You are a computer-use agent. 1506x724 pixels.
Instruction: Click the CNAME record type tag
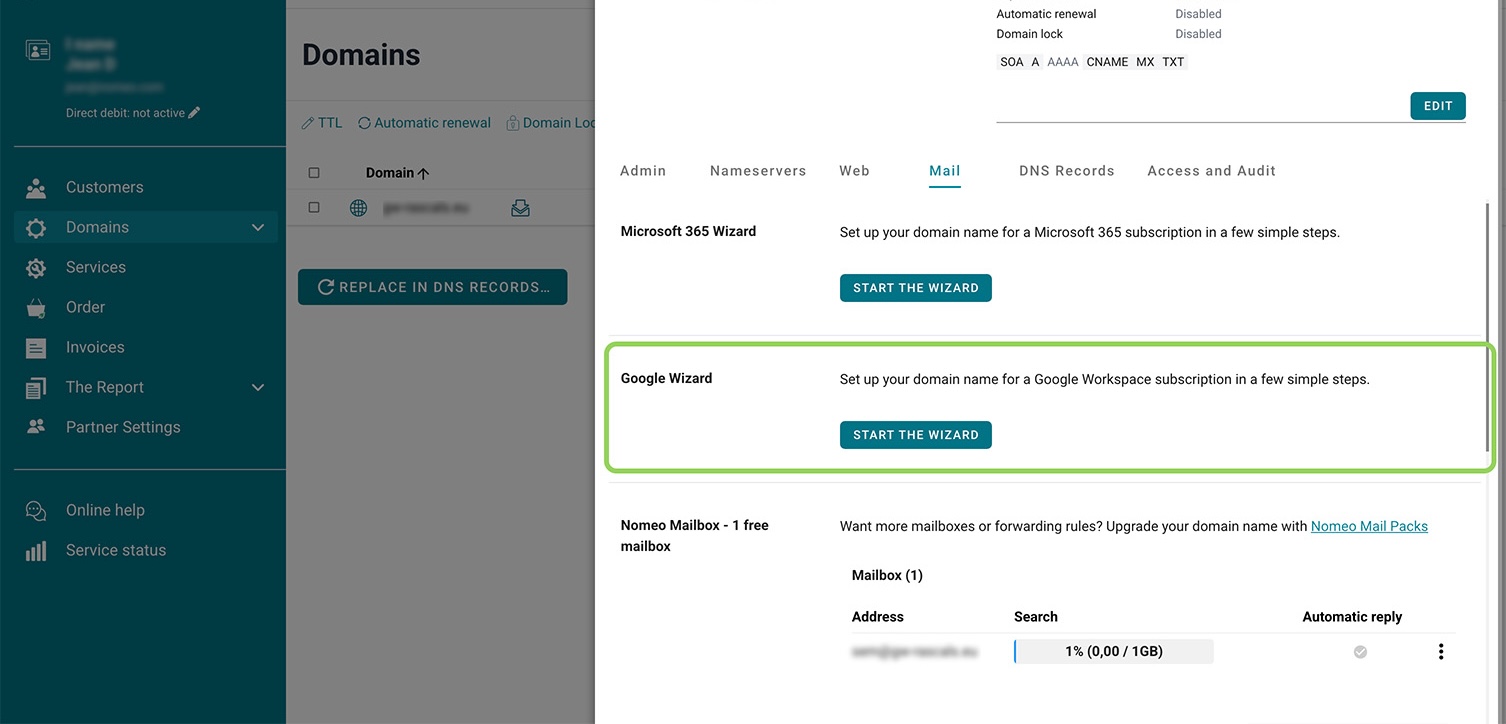(x=1107, y=62)
